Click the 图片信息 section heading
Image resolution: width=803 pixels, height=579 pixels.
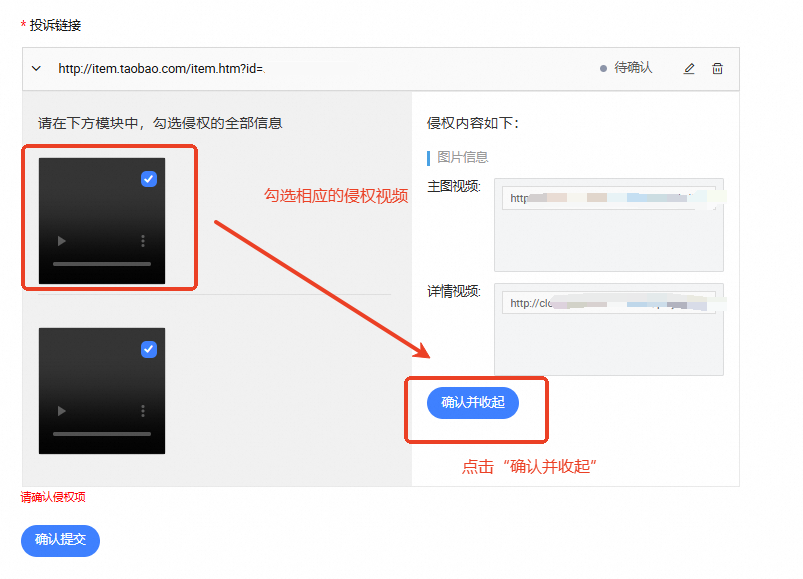462,157
